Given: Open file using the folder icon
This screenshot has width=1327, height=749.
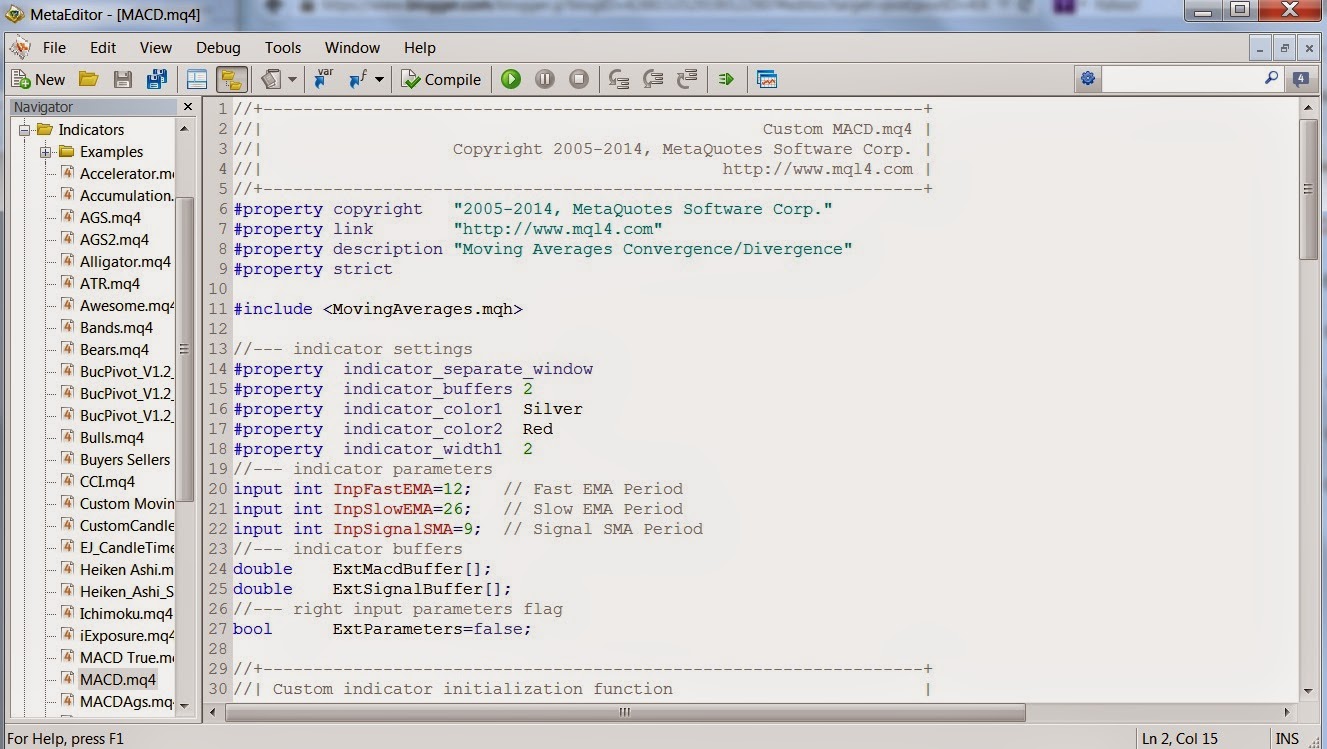Looking at the screenshot, I should tap(89, 79).
